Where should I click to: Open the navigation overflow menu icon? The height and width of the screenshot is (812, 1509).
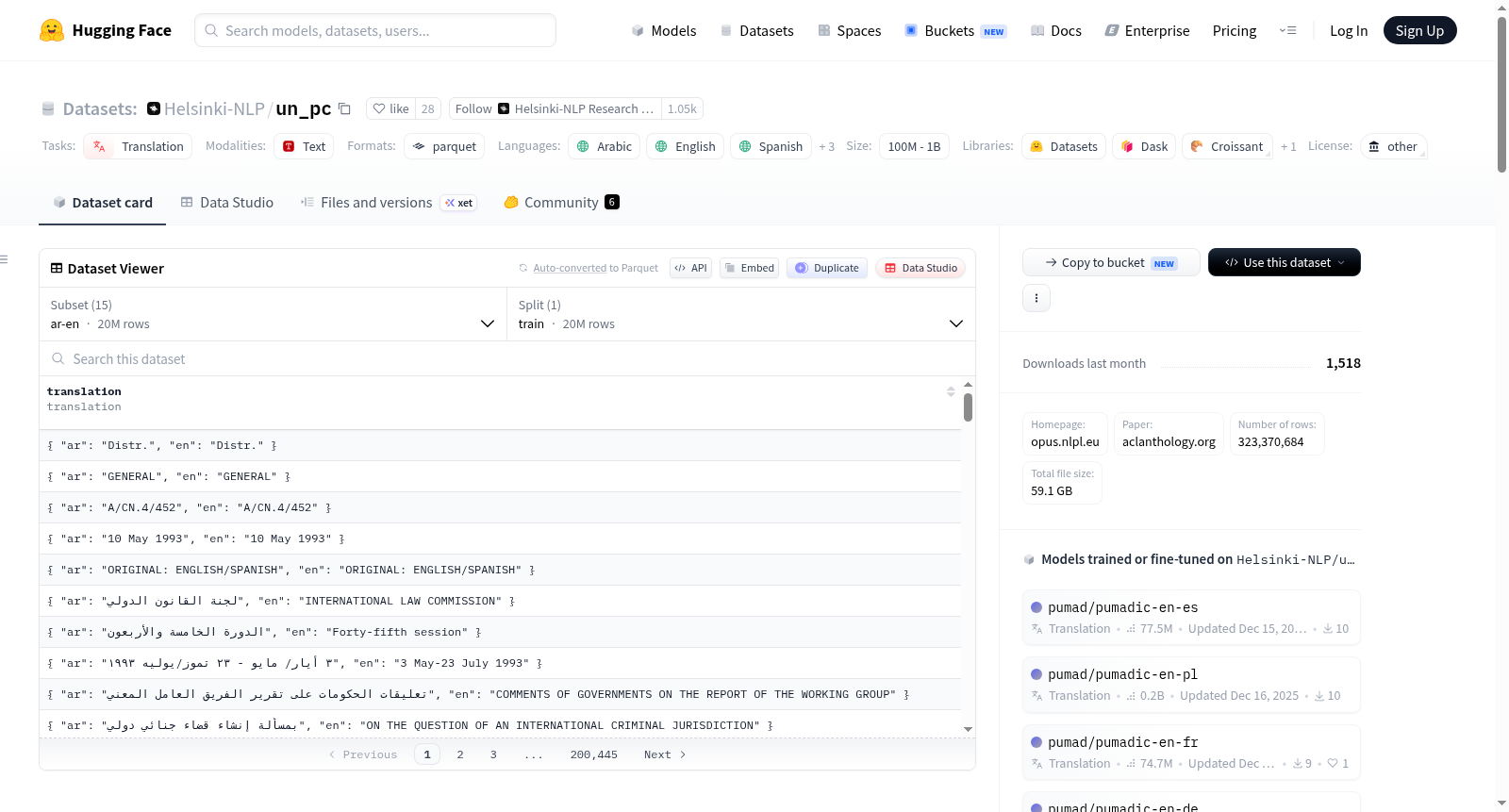[x=1288, y=31]
